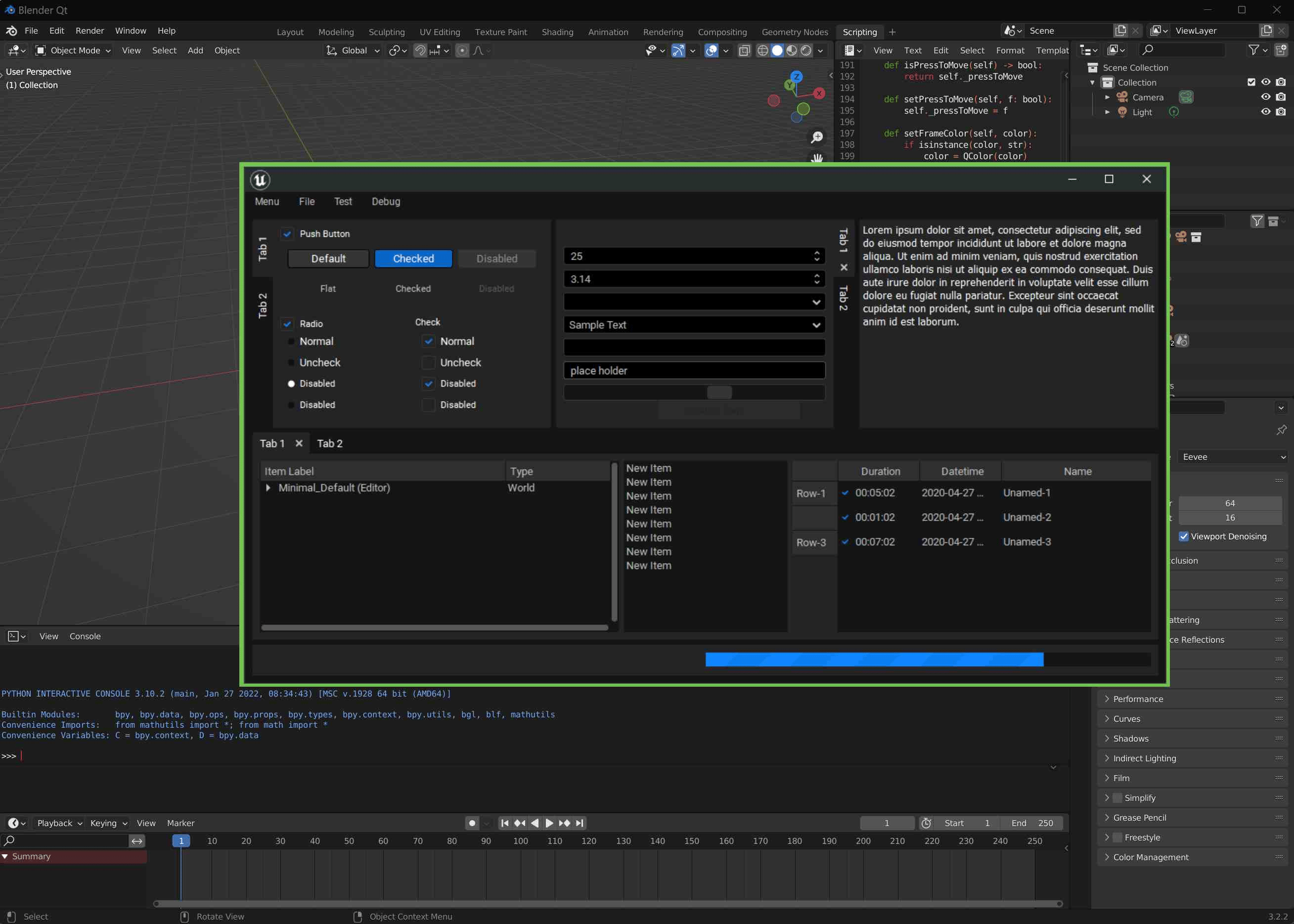
Task: Enable the Normal radio button under Check
Action: pos(428,341)
